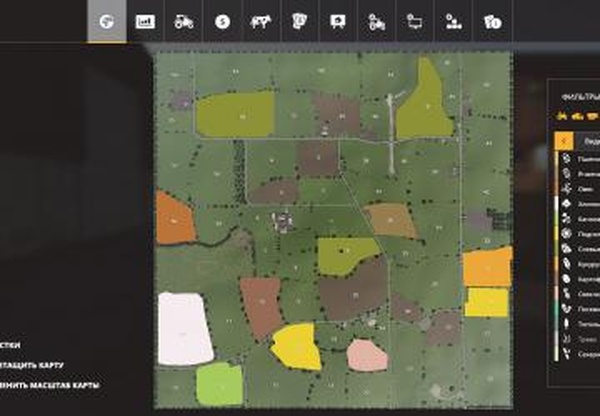Open the contracts cards tab
600x416 pixels.
(x=300, y=21)
